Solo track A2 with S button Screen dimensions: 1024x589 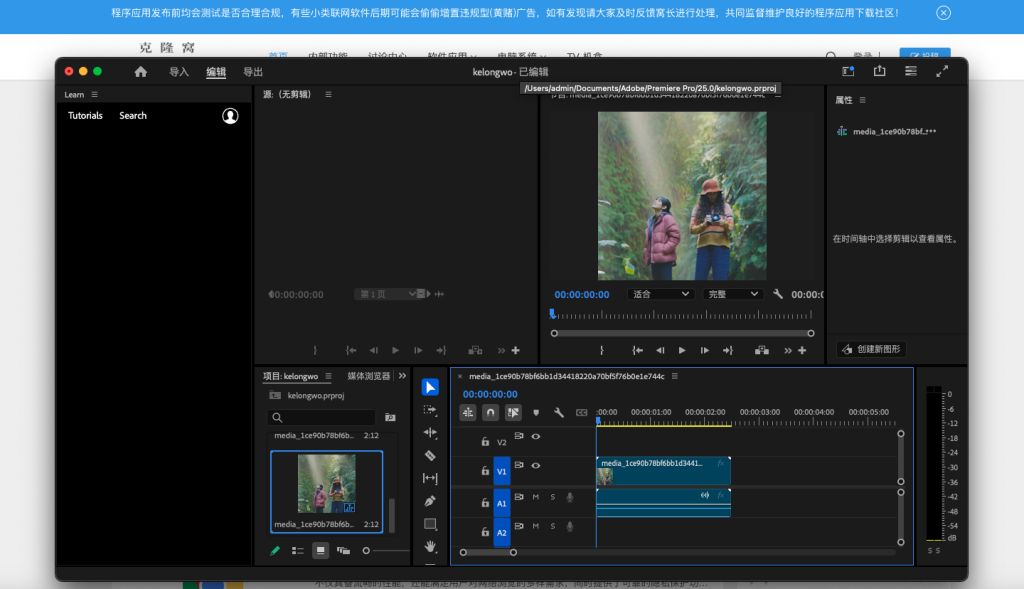pyautogui.click(x=552, y=526)
